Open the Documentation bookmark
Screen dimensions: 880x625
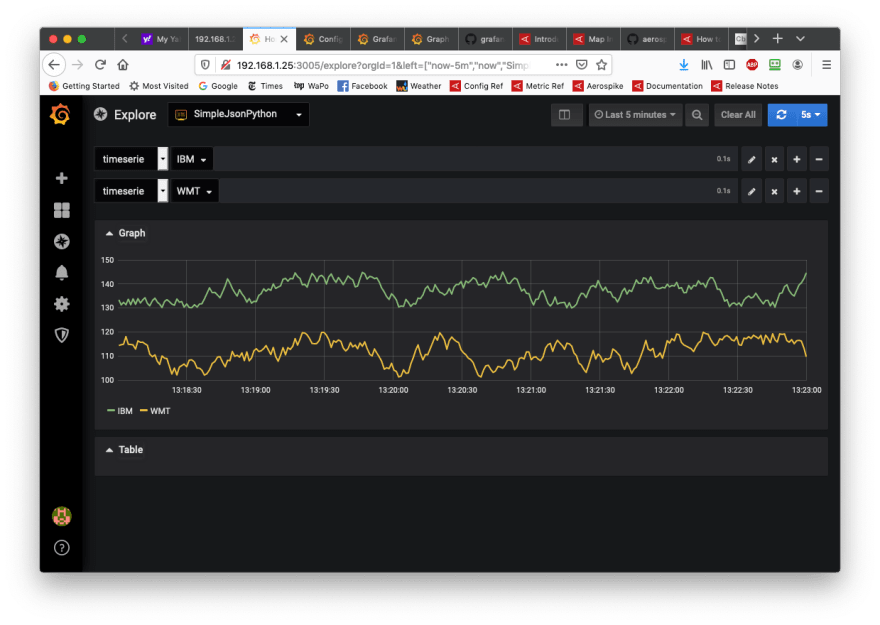pos(667,86)
